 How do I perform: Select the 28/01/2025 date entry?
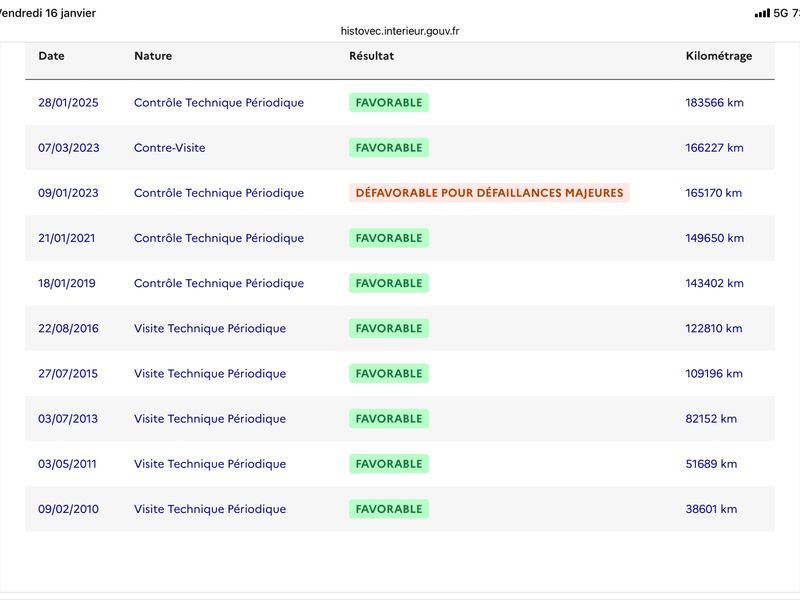coord(69,103)
